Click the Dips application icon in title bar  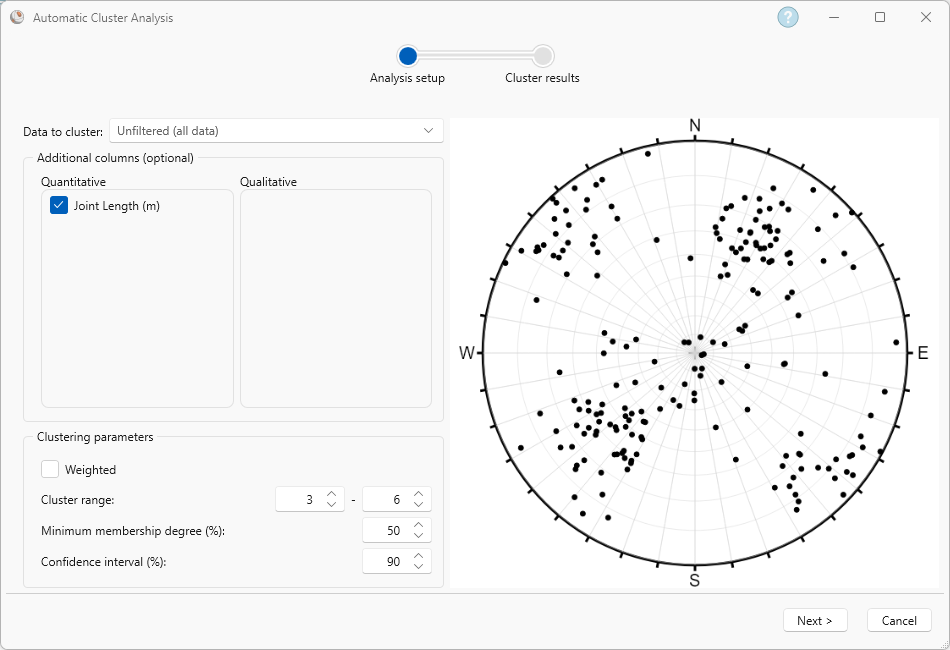[17, 17]
